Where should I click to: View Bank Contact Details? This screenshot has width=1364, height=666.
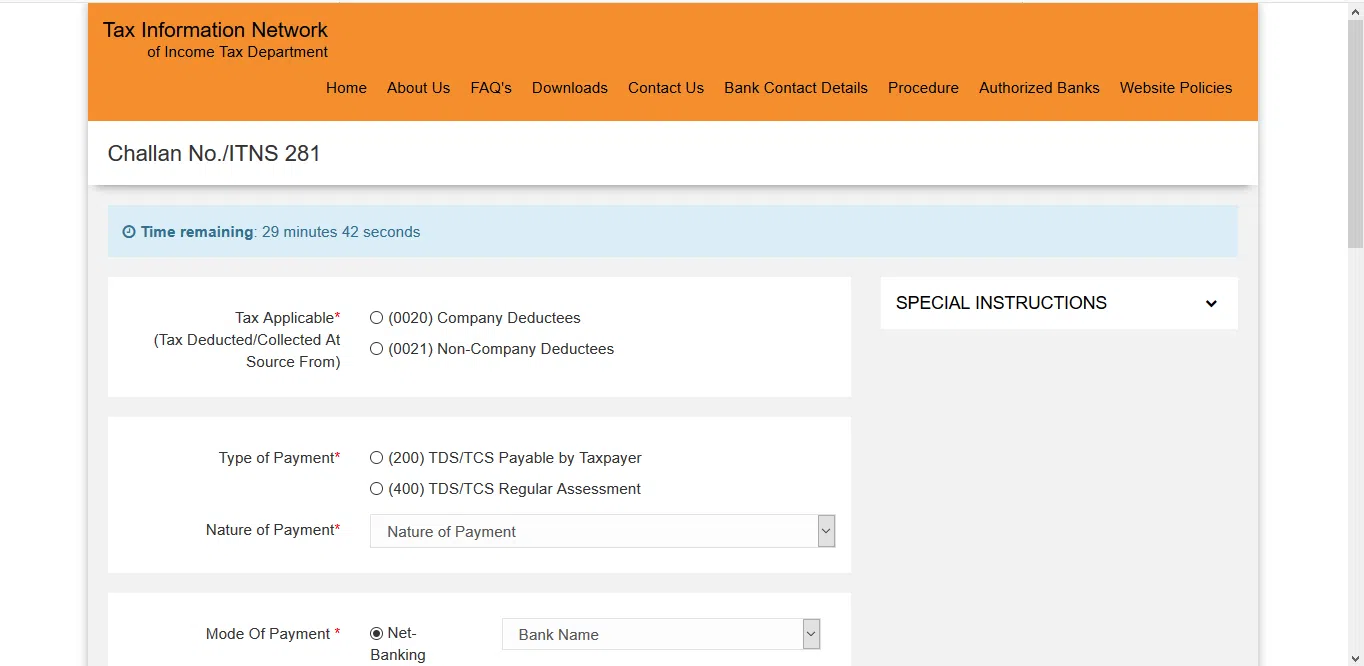795,88
